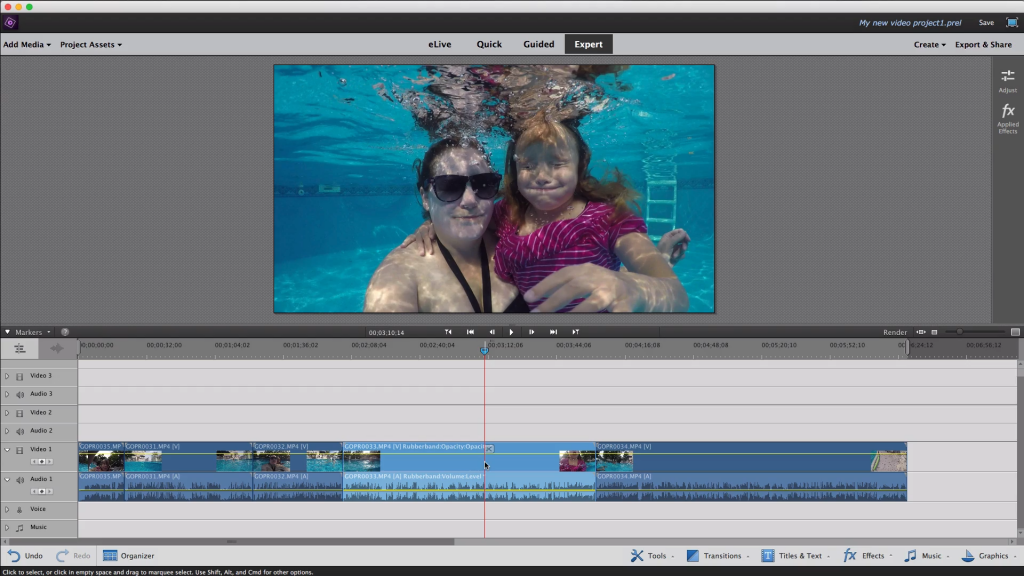1024x576 pixels.
Task: Click the scissors split clip icon
Action: click(x=489, y=449)
